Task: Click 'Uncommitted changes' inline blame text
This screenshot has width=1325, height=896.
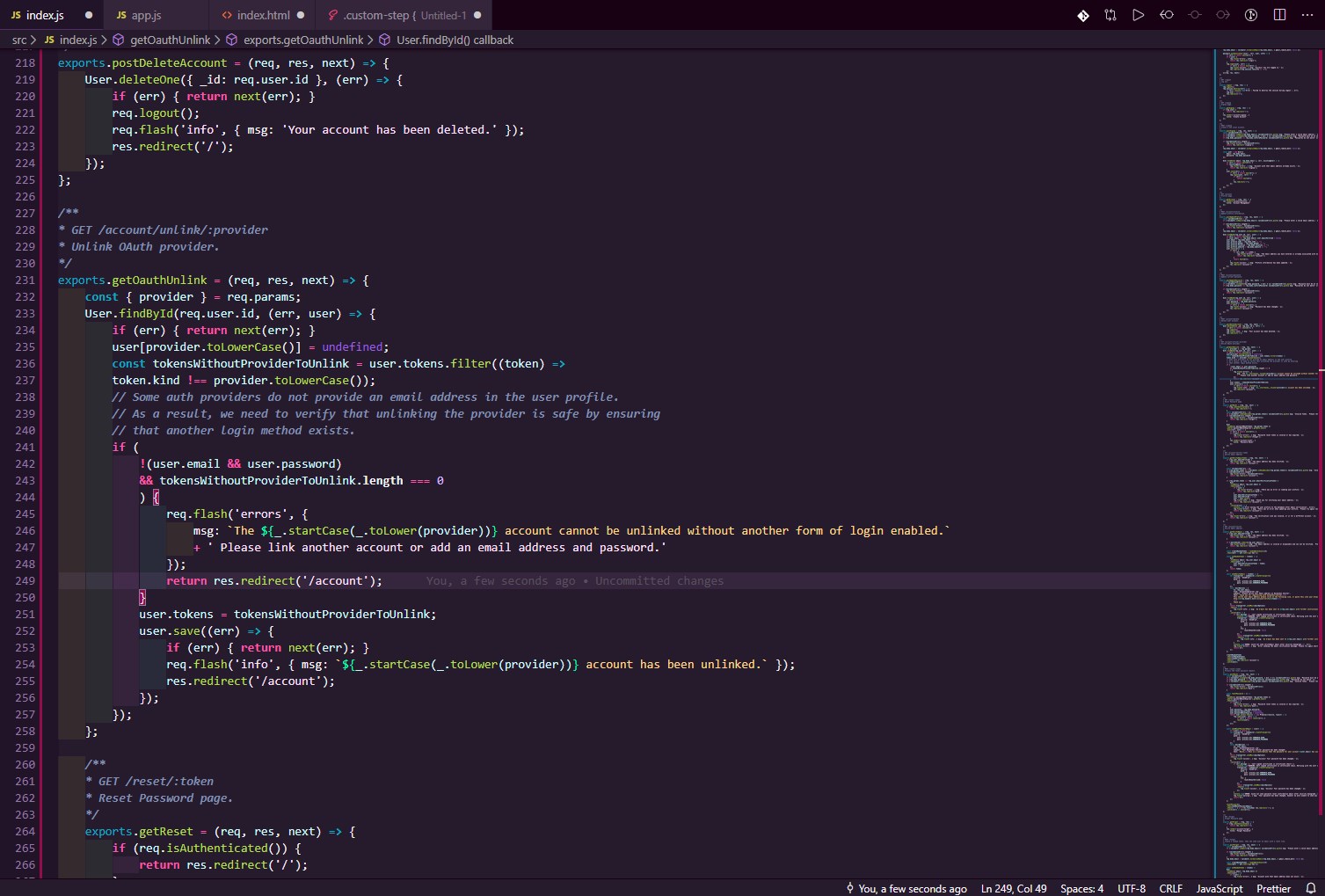Action: [659, 580]
